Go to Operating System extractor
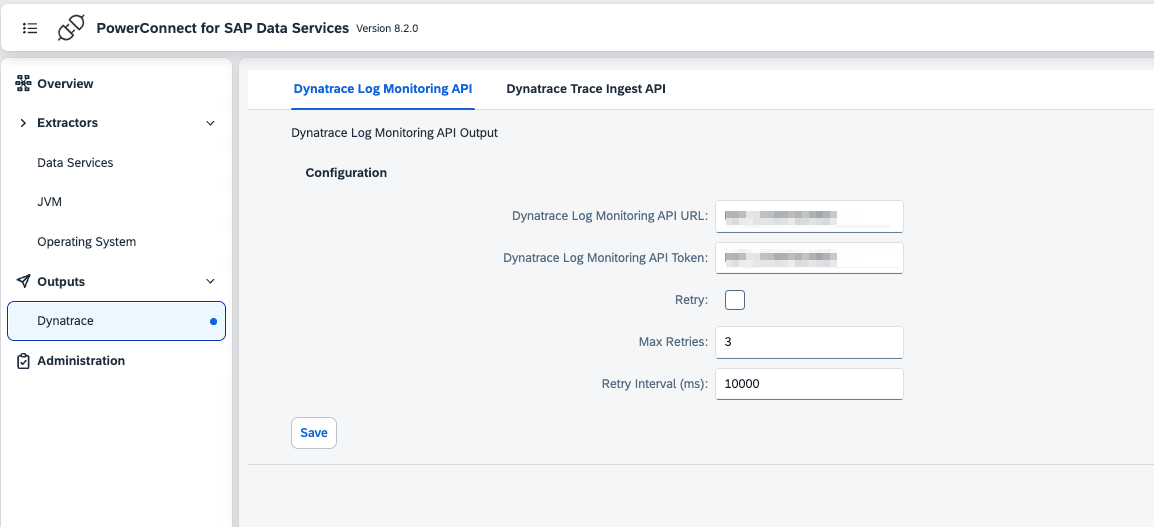 86,242
